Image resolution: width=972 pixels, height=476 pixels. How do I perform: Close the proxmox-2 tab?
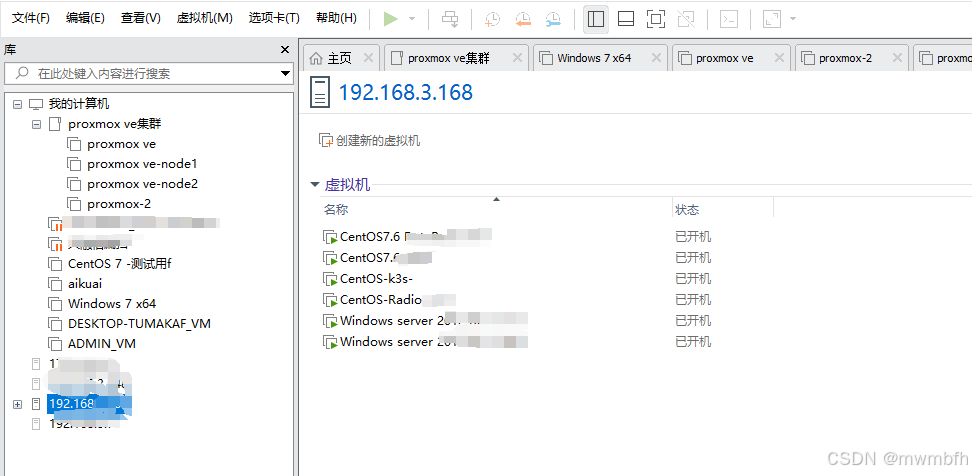(x=897, y=58)
